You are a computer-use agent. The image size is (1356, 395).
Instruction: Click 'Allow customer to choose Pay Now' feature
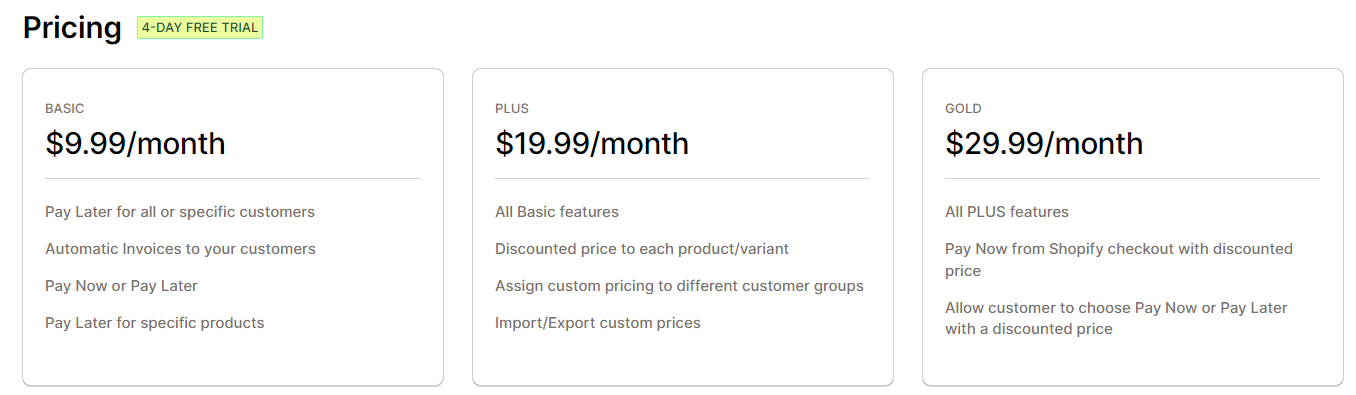1116,318
